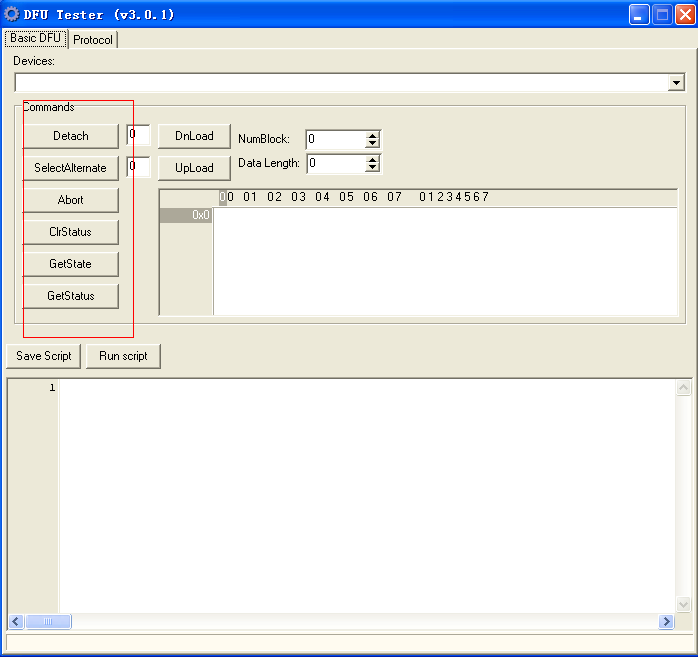
Task: Click the script editor scroll up arrow
Action: [683, 387]
